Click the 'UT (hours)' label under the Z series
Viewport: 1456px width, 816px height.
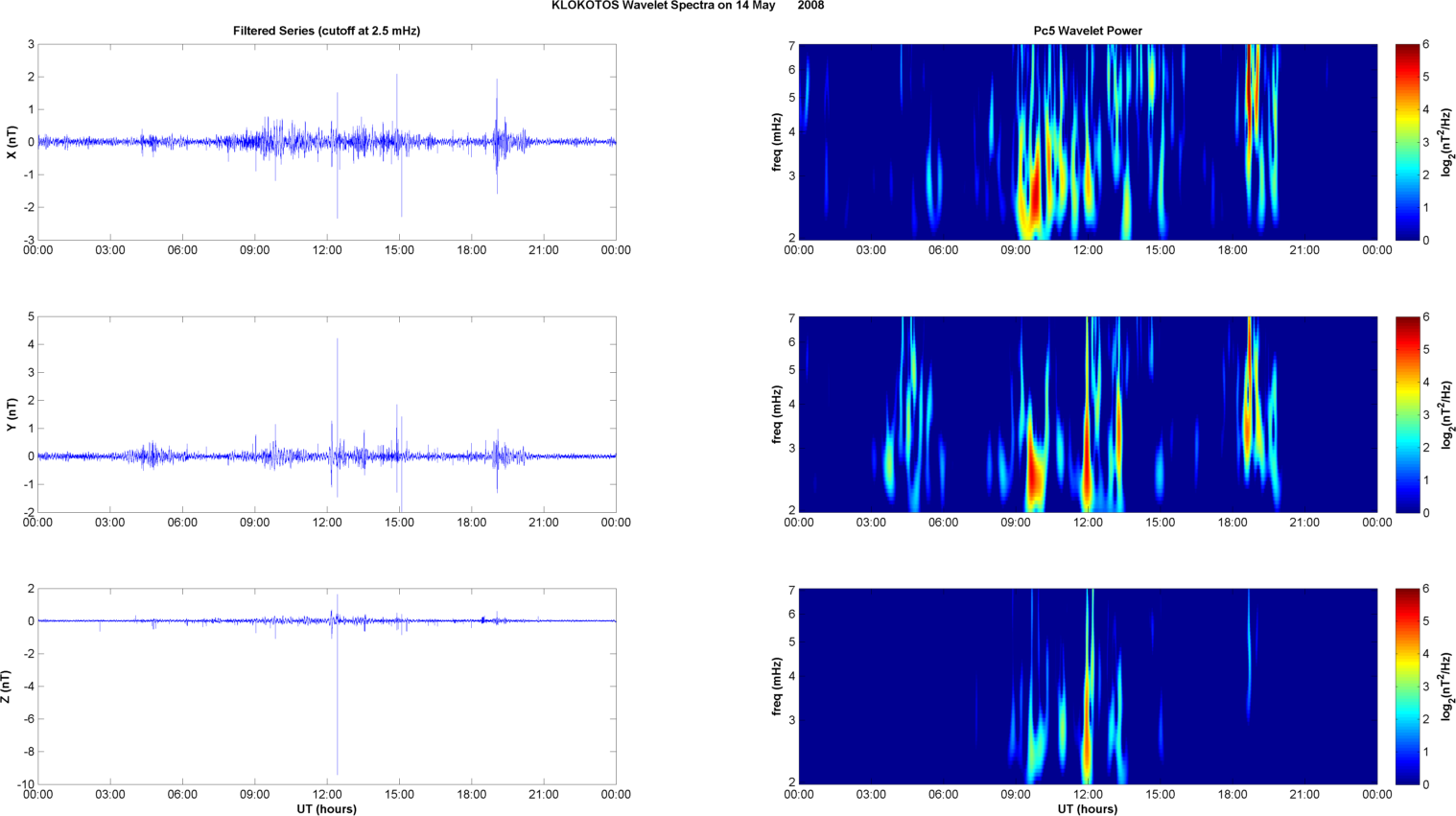coord(326,809)
